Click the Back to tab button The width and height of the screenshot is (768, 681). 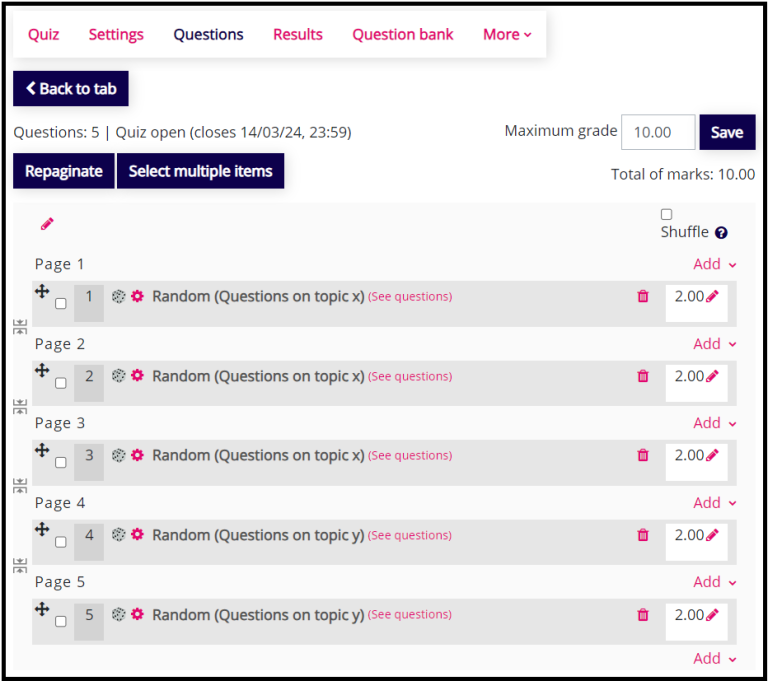point(71,89)
